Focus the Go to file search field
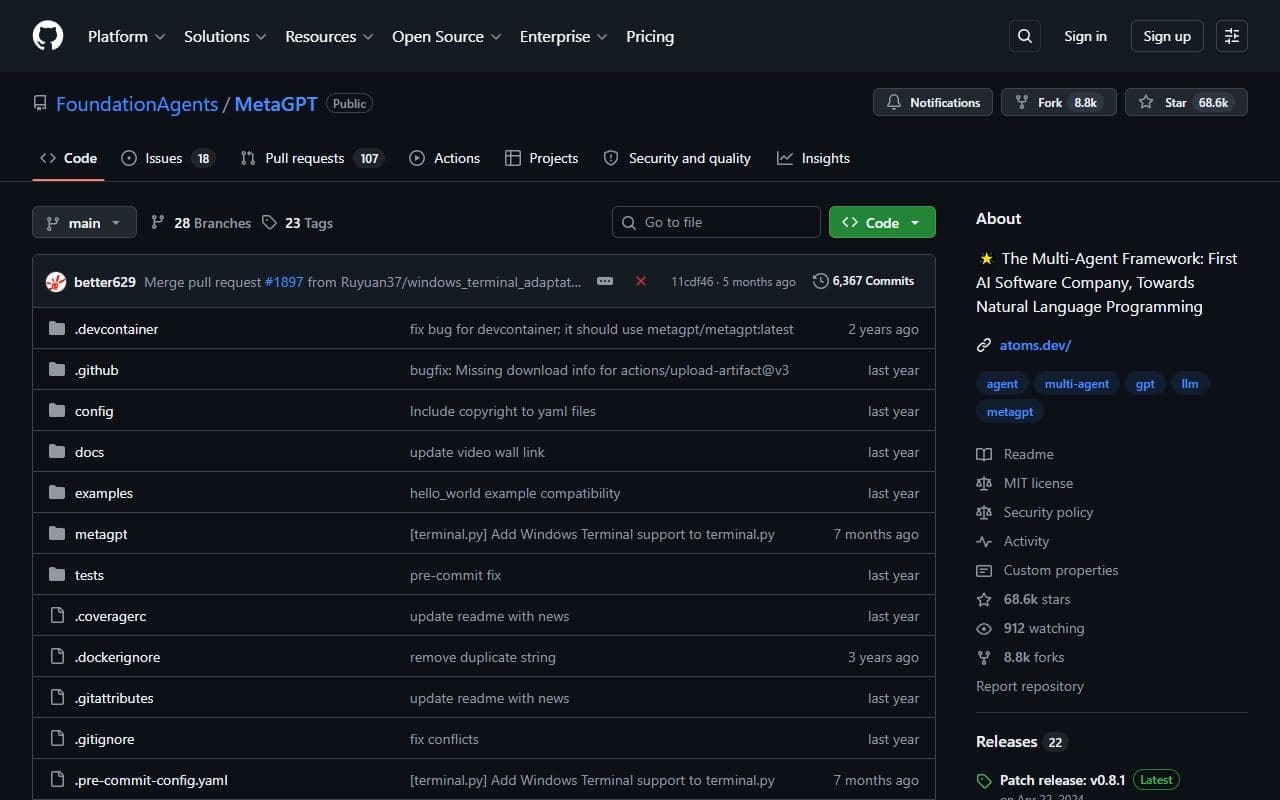Viewport: 1280px width, 800px height. pos(716,222)
